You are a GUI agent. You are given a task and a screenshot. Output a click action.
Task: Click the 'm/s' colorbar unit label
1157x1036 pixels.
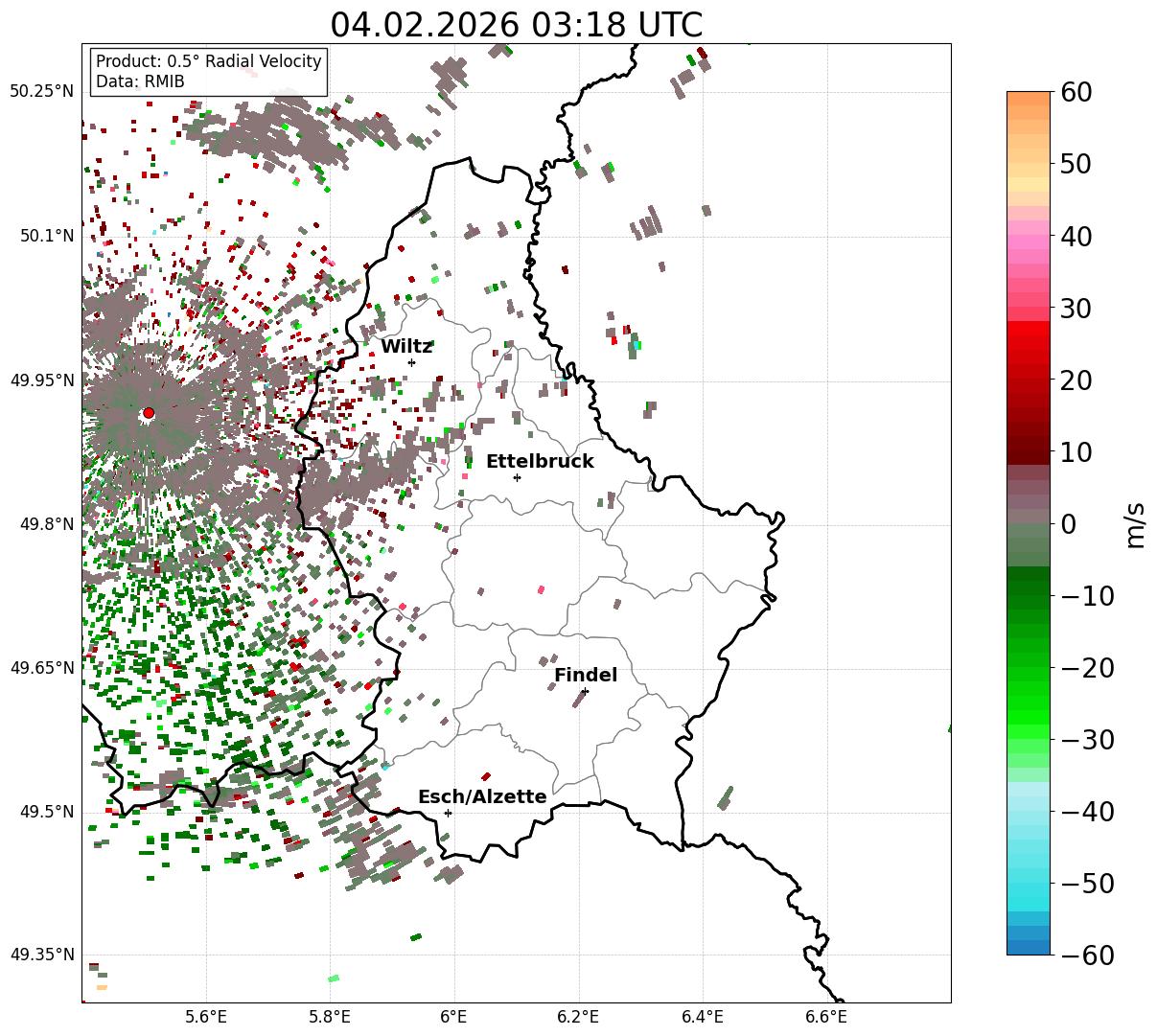pos(1136,523)
